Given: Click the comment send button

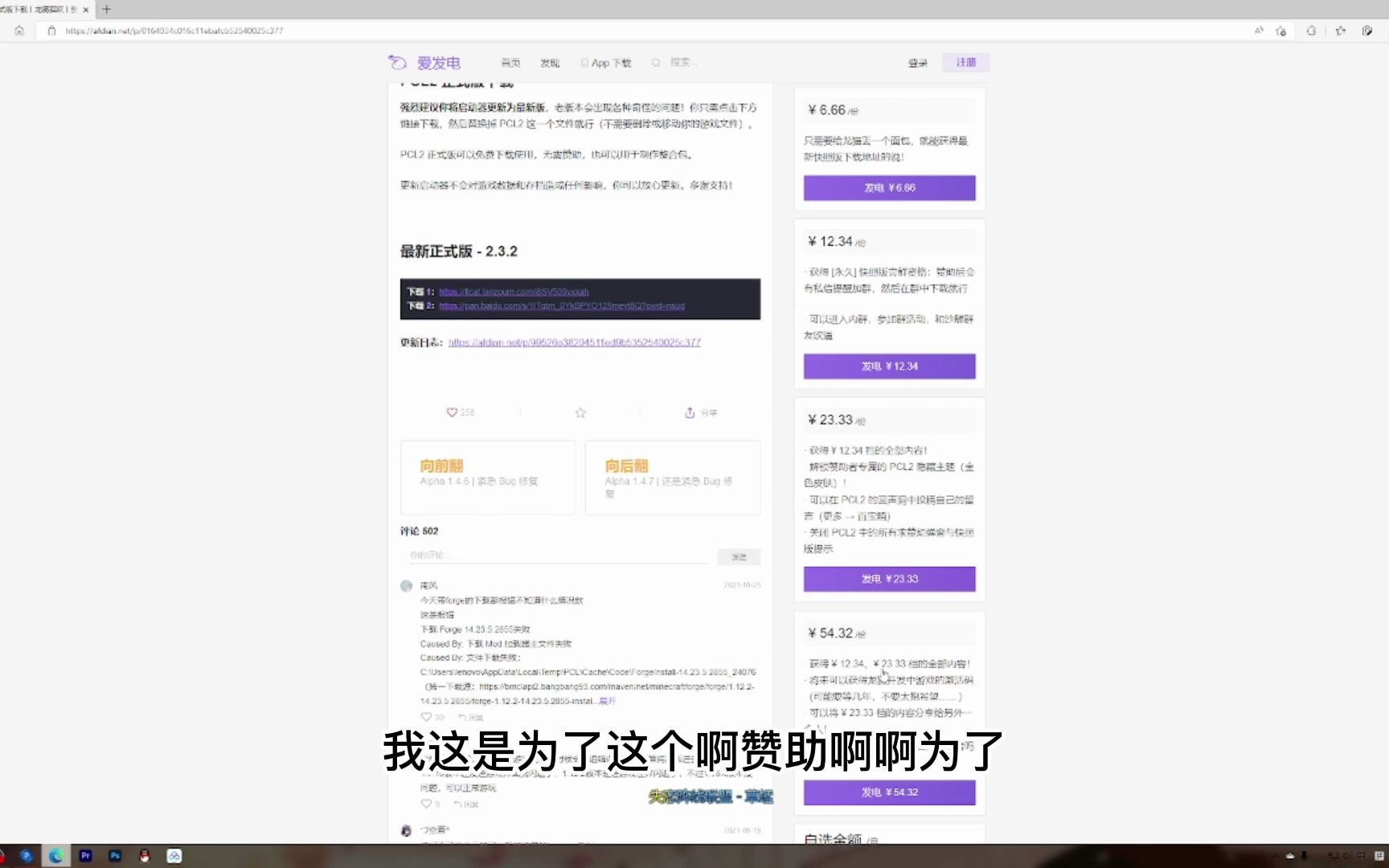Looking at the screenshot, I should tap(739, 556).
